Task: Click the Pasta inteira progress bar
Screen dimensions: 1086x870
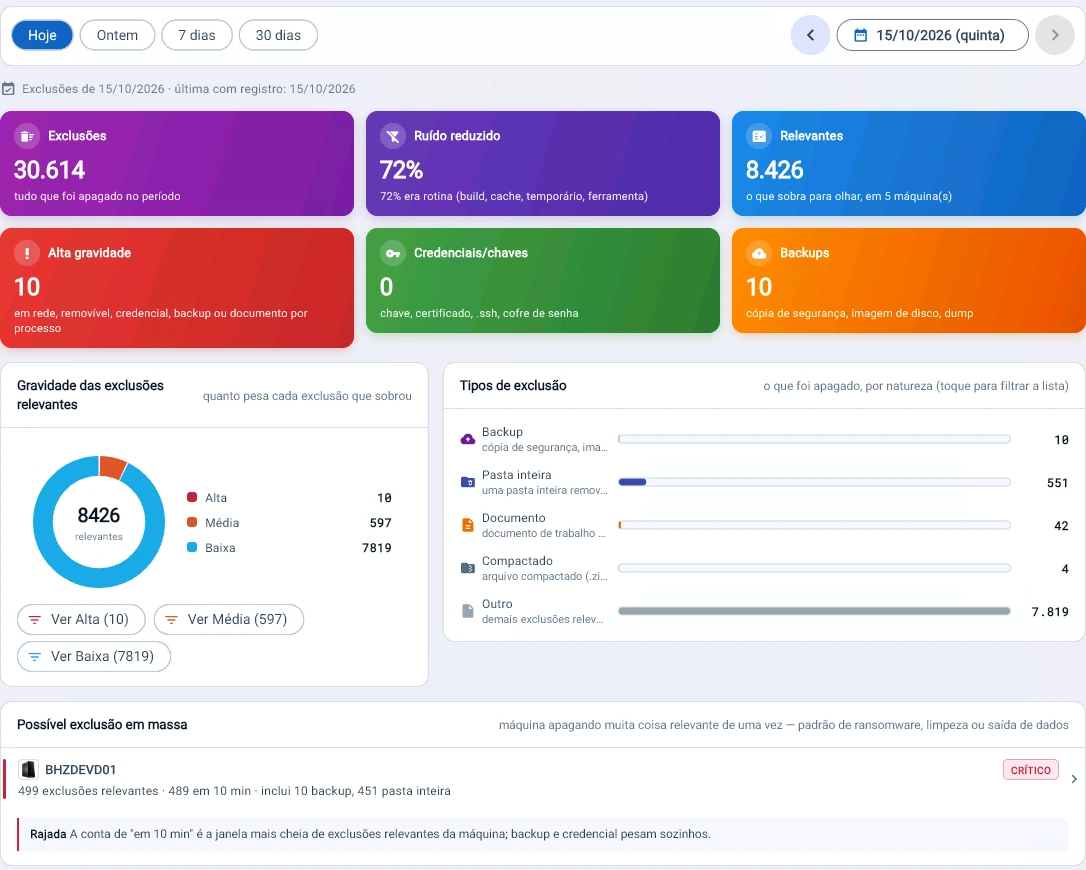Action: click(814, 482)
